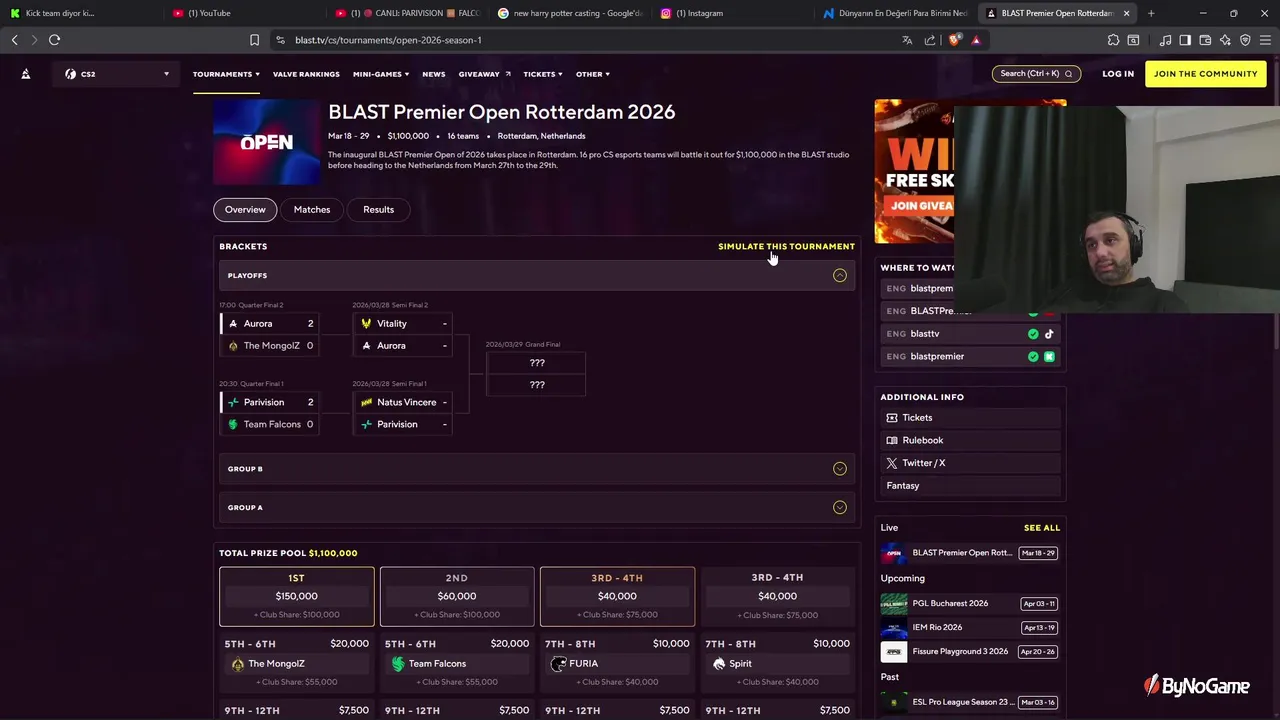Click the Log In button
The image size is (1280, 720).
(1118, 74)
